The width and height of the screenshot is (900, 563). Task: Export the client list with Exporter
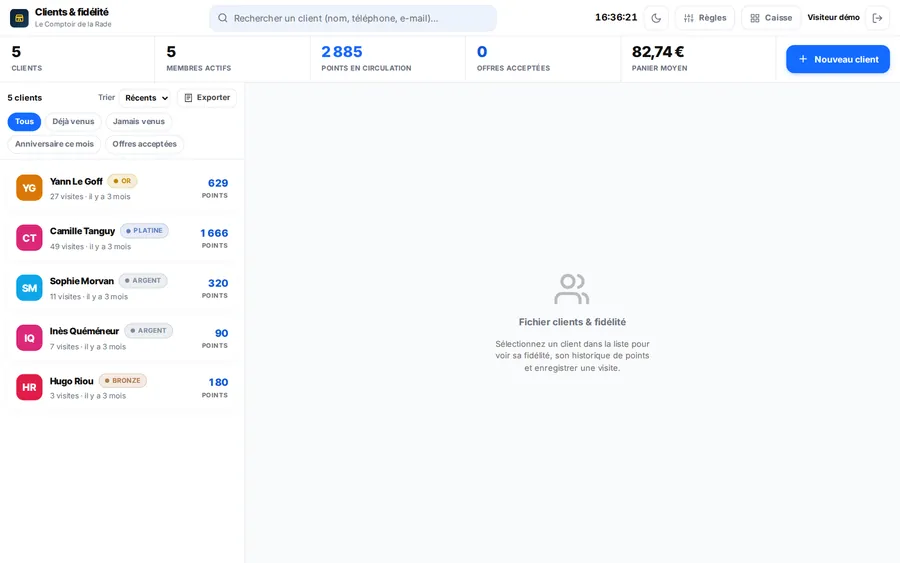207,98
